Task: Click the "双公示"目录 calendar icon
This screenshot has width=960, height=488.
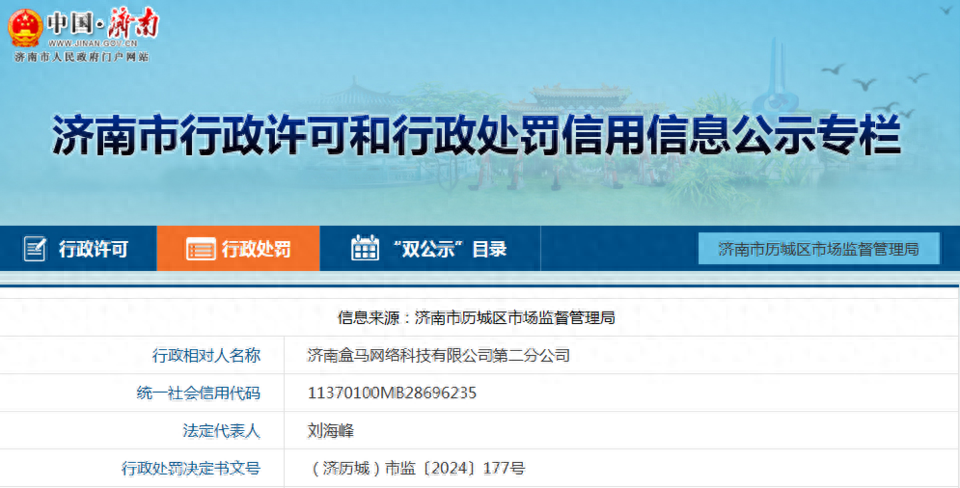Action: click(x=365, y=249)
